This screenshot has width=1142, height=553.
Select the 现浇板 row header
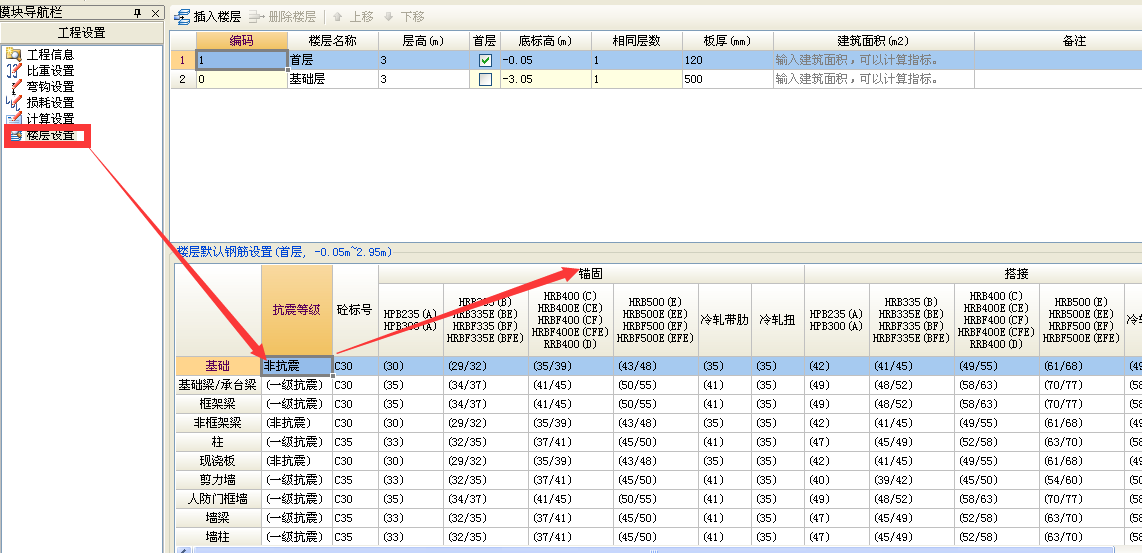tap(218, 460)
